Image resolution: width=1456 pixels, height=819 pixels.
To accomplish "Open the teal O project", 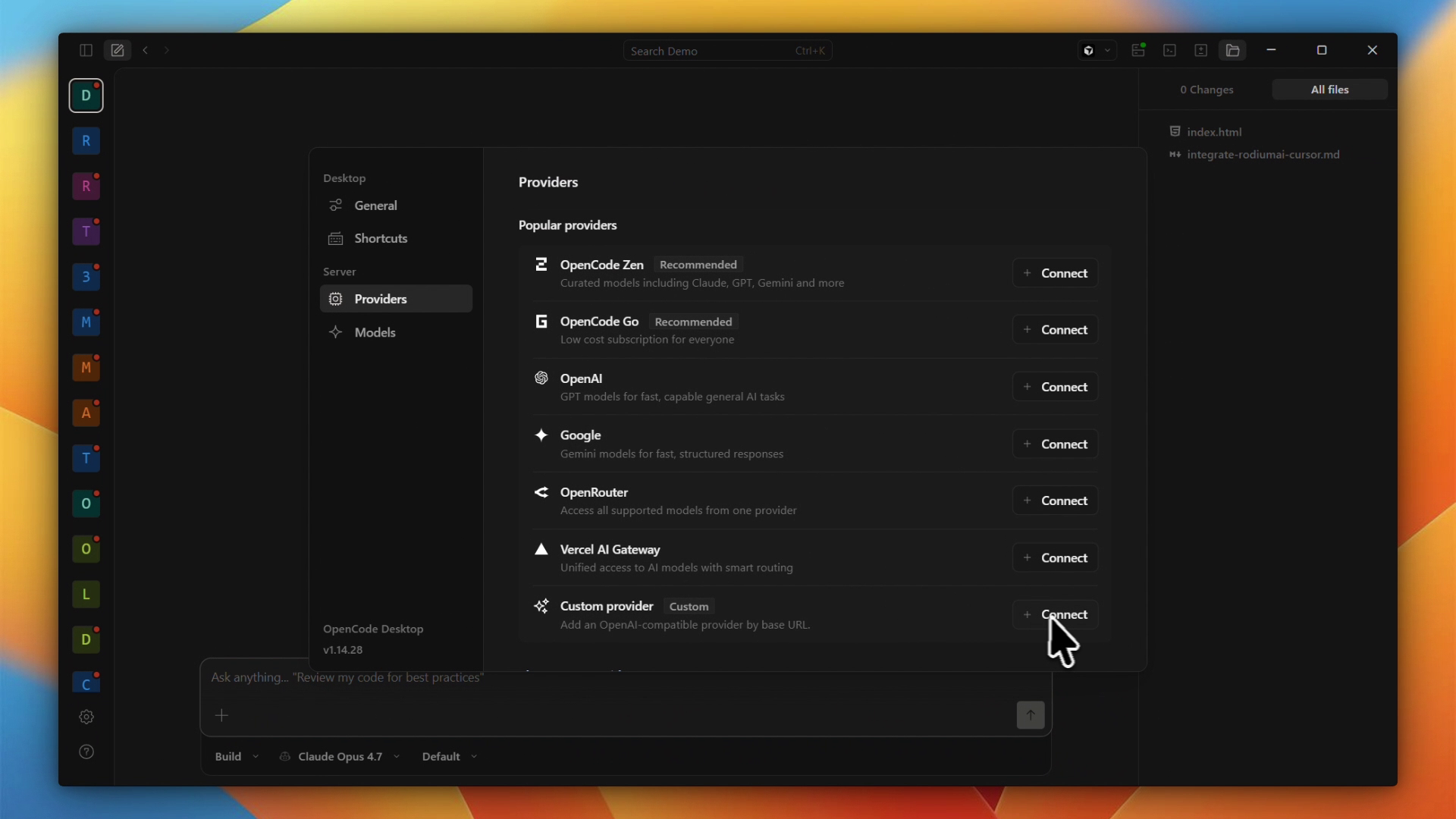I will click(86, 504).
